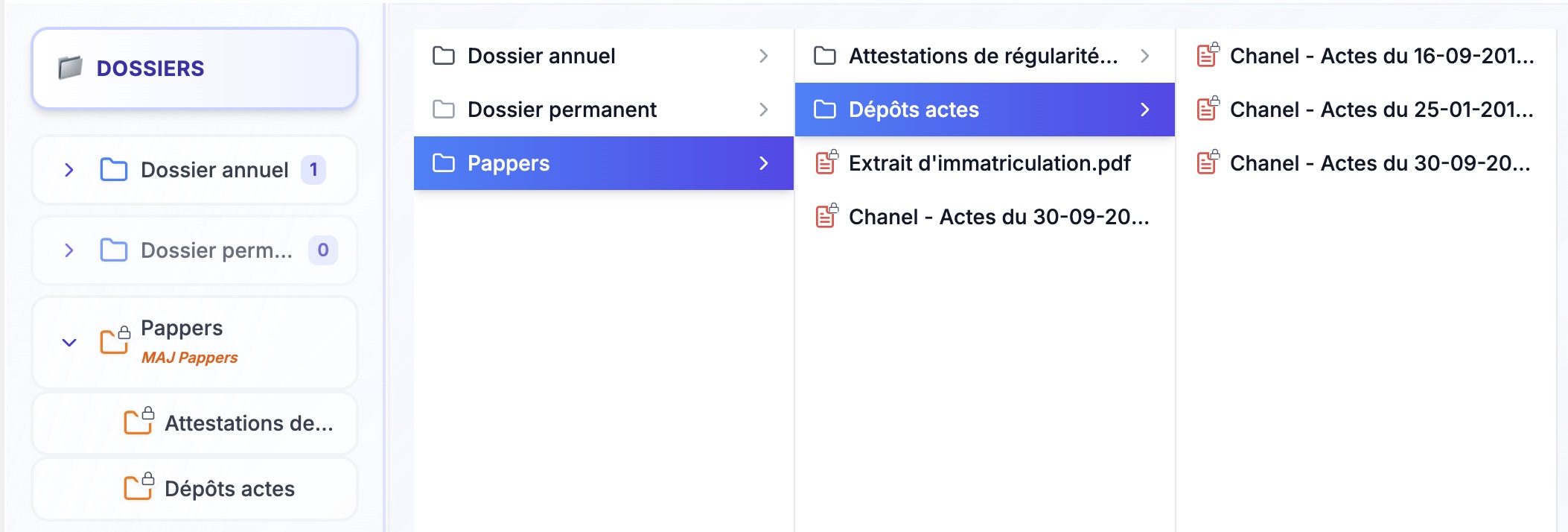Open Chanel - Actes du 30-09 in middle column
The width and height of the screenshot is (1568, 532).
(x=998, y=217)
